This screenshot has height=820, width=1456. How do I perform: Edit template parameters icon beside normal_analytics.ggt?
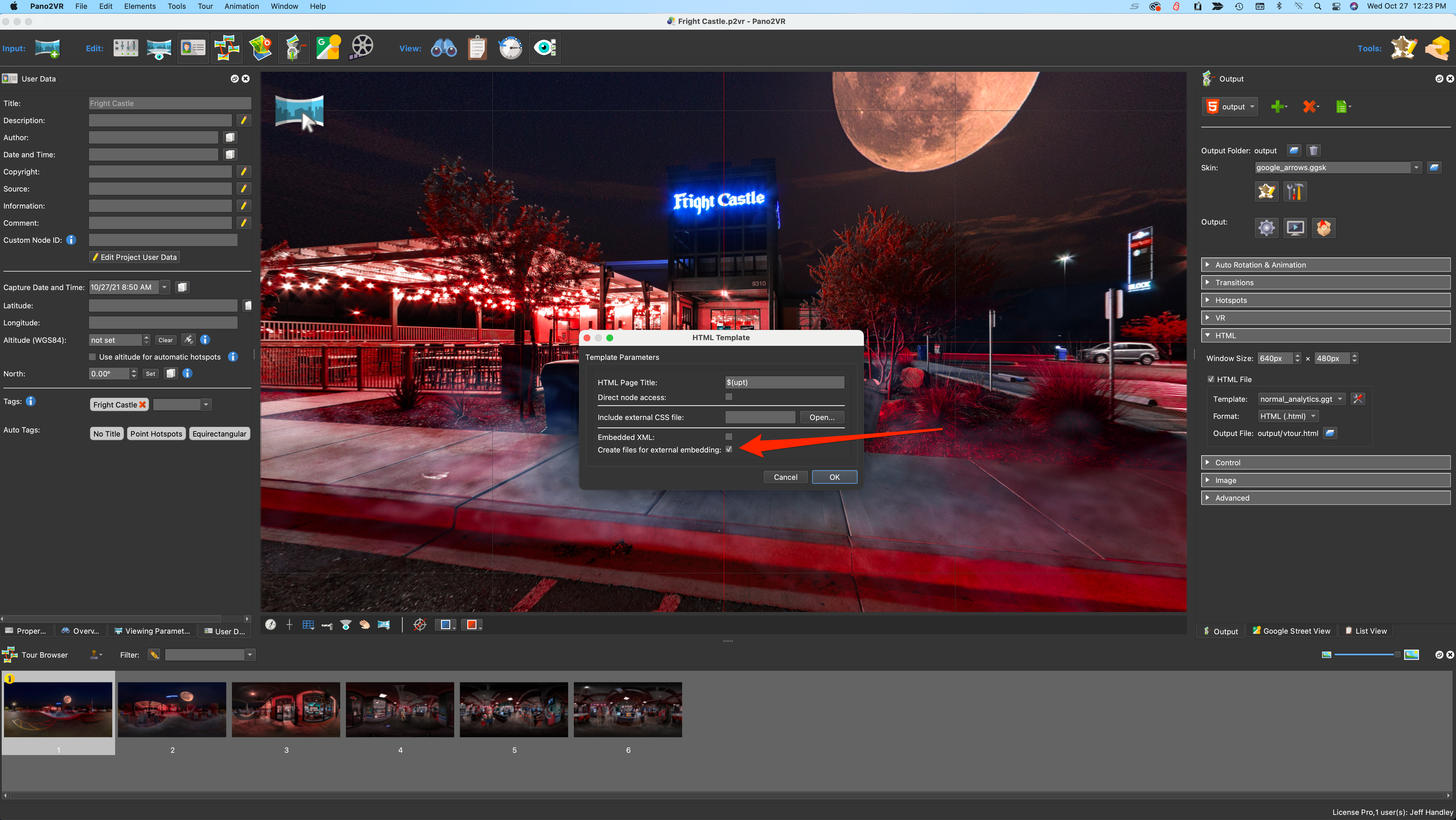point(1357,399)
